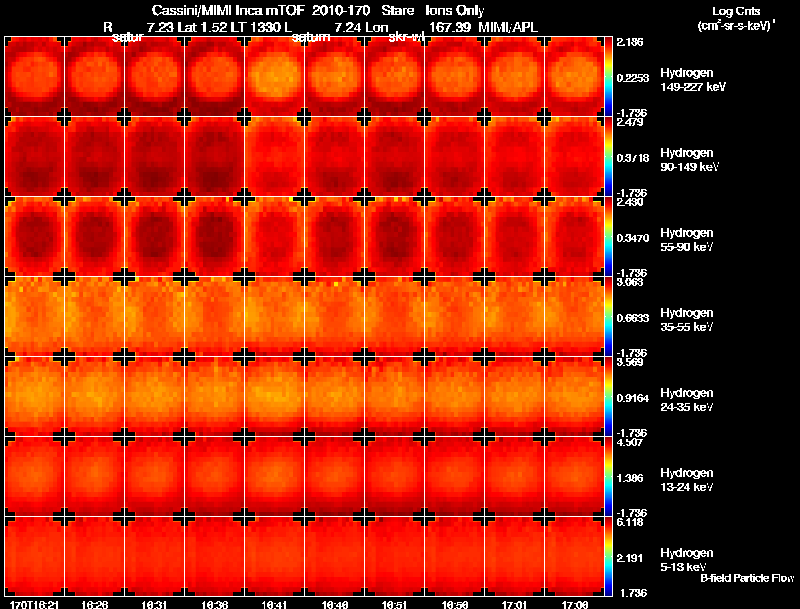Click the Hydrogen 5-13 keV color bar
This screenshot has height=609, width=800.
click(608, 557)
